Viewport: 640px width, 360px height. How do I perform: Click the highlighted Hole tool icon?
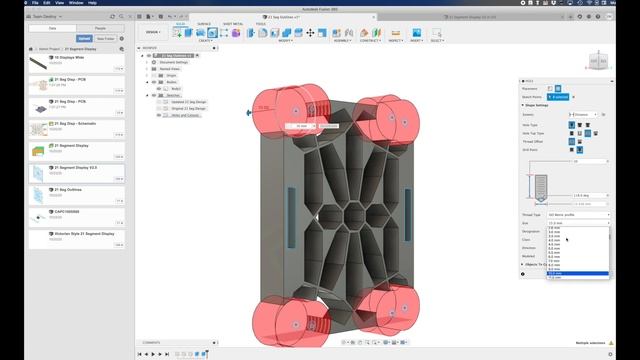[212, 33]
